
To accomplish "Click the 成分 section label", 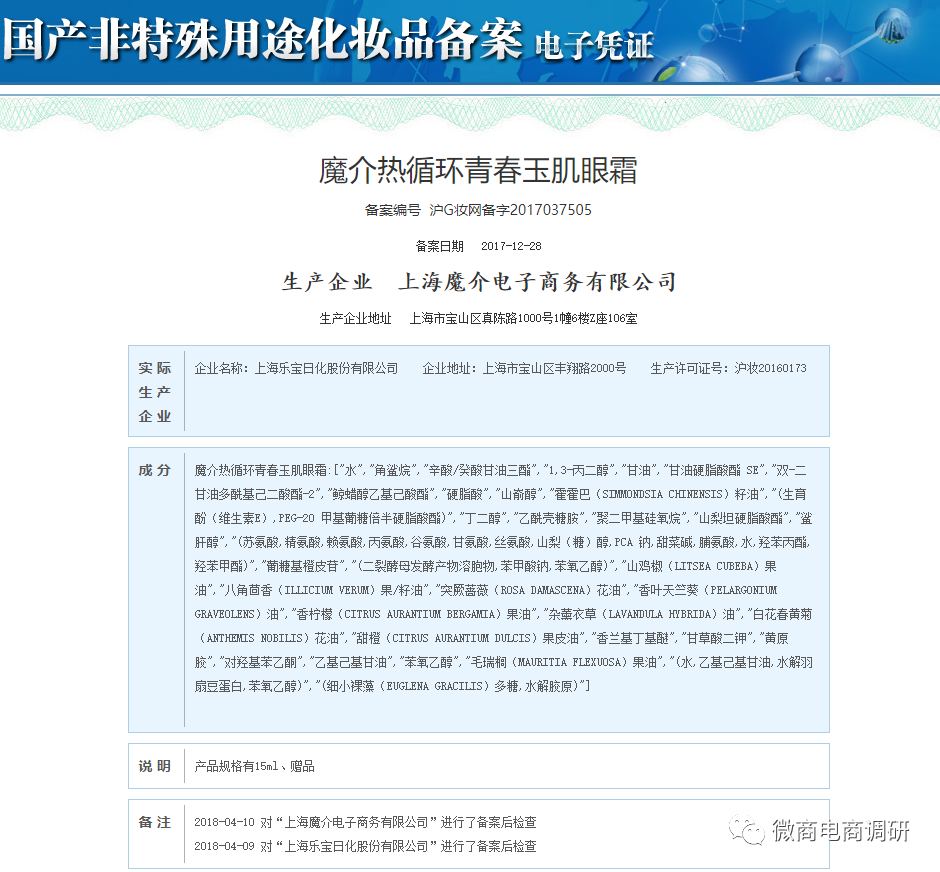I will point(155,470).
